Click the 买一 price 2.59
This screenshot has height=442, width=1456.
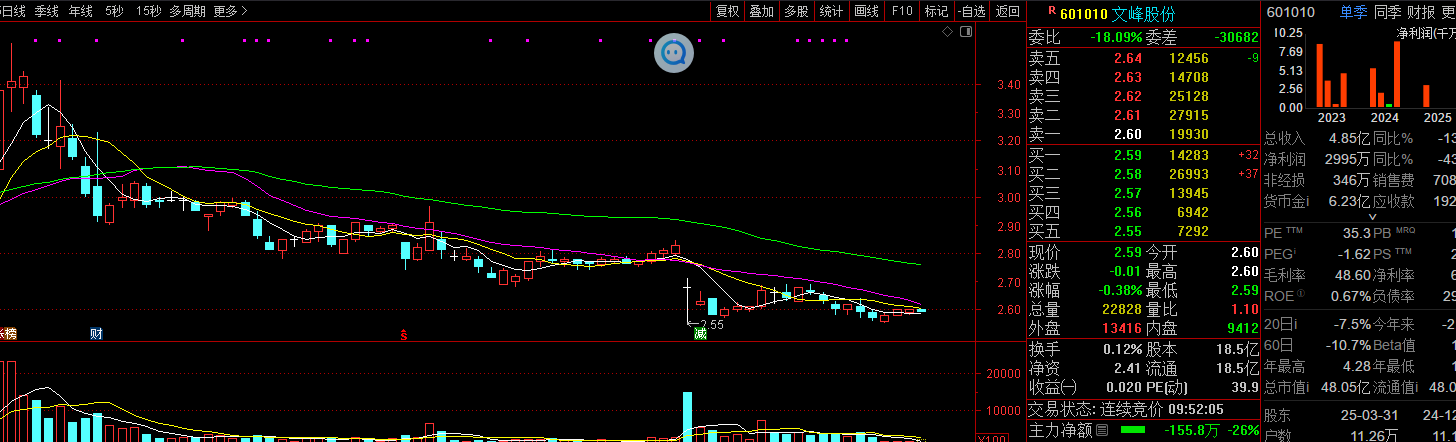(1128, 156)
